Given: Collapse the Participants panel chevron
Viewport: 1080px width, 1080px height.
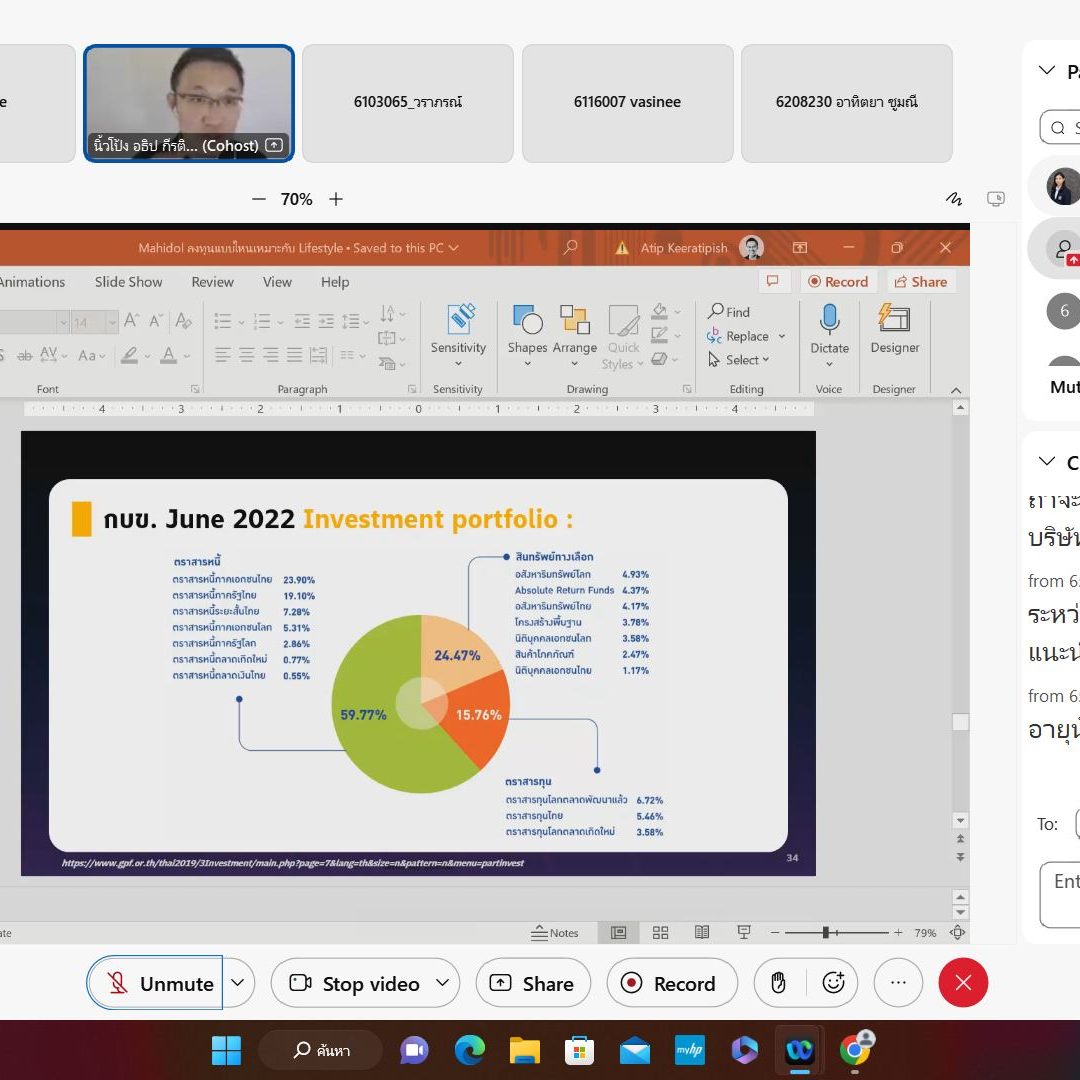Looking at the screenshot, I should click(1047, 71).
